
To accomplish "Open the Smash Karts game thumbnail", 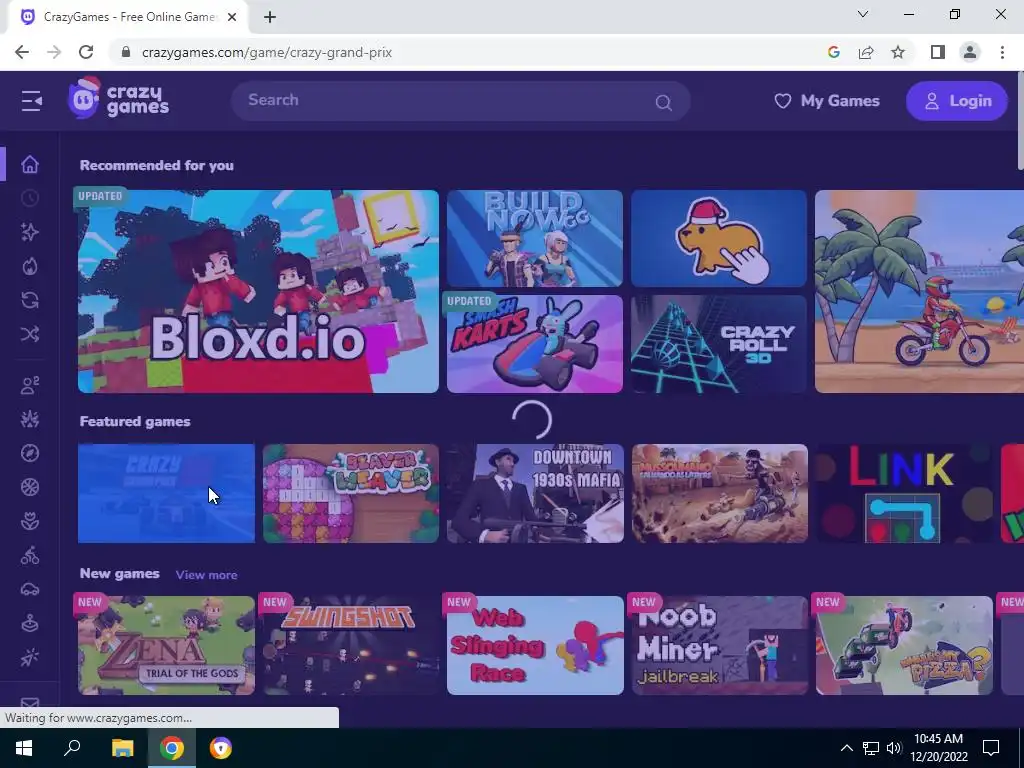I will pos(535,344).
